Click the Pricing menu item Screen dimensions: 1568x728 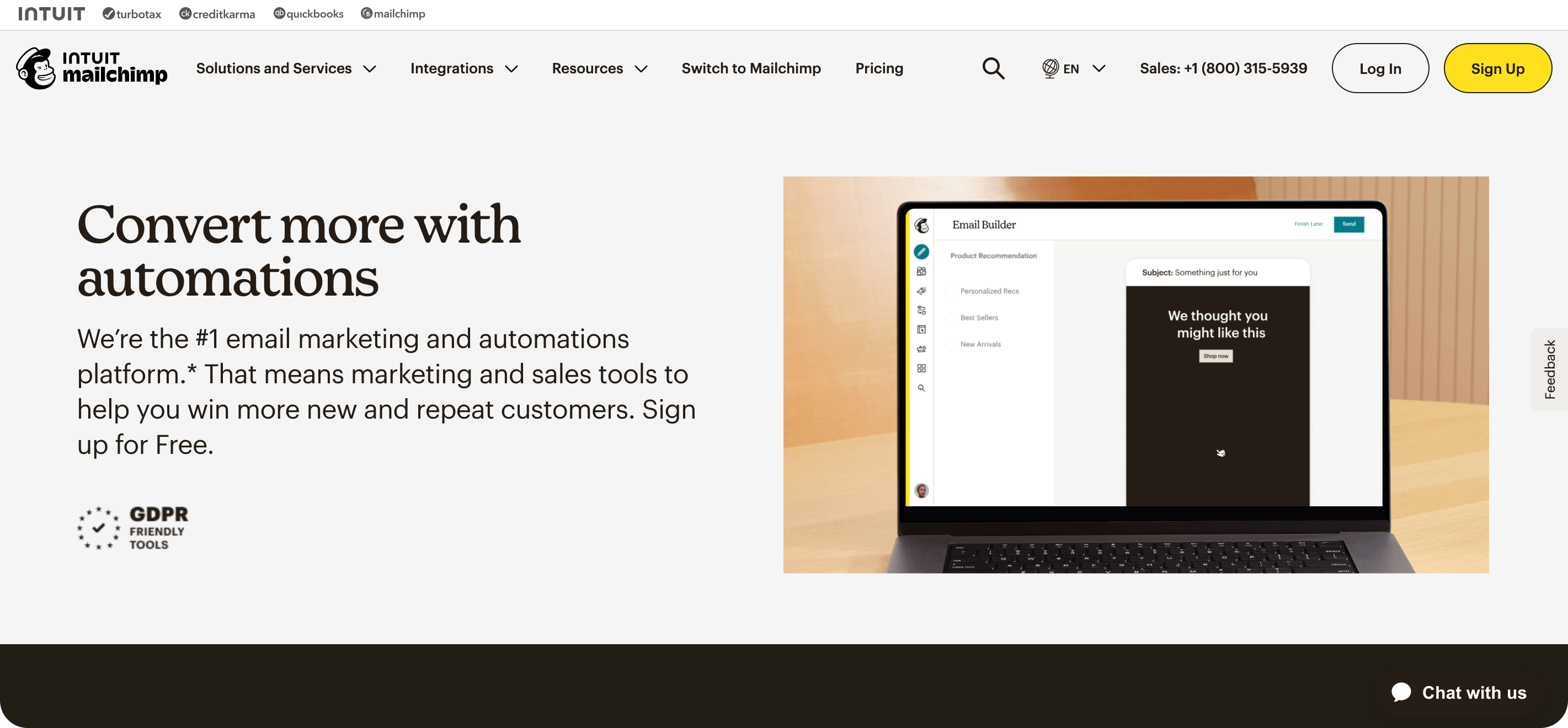(879, 67)
